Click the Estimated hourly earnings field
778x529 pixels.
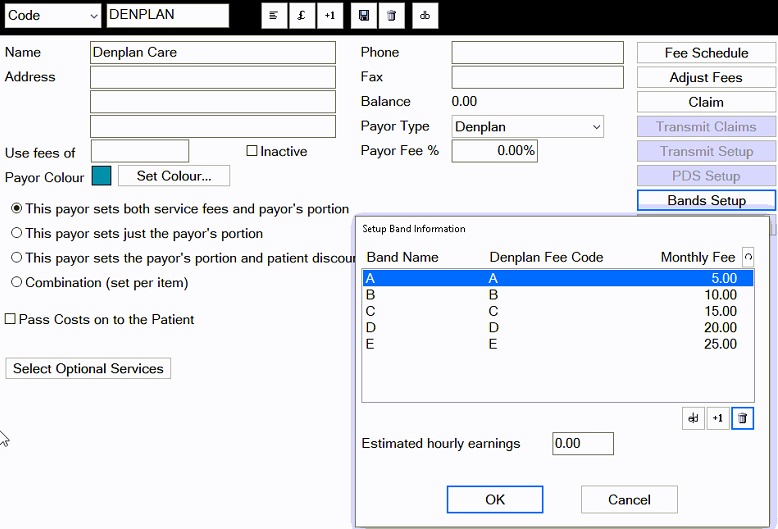(582, 443)
